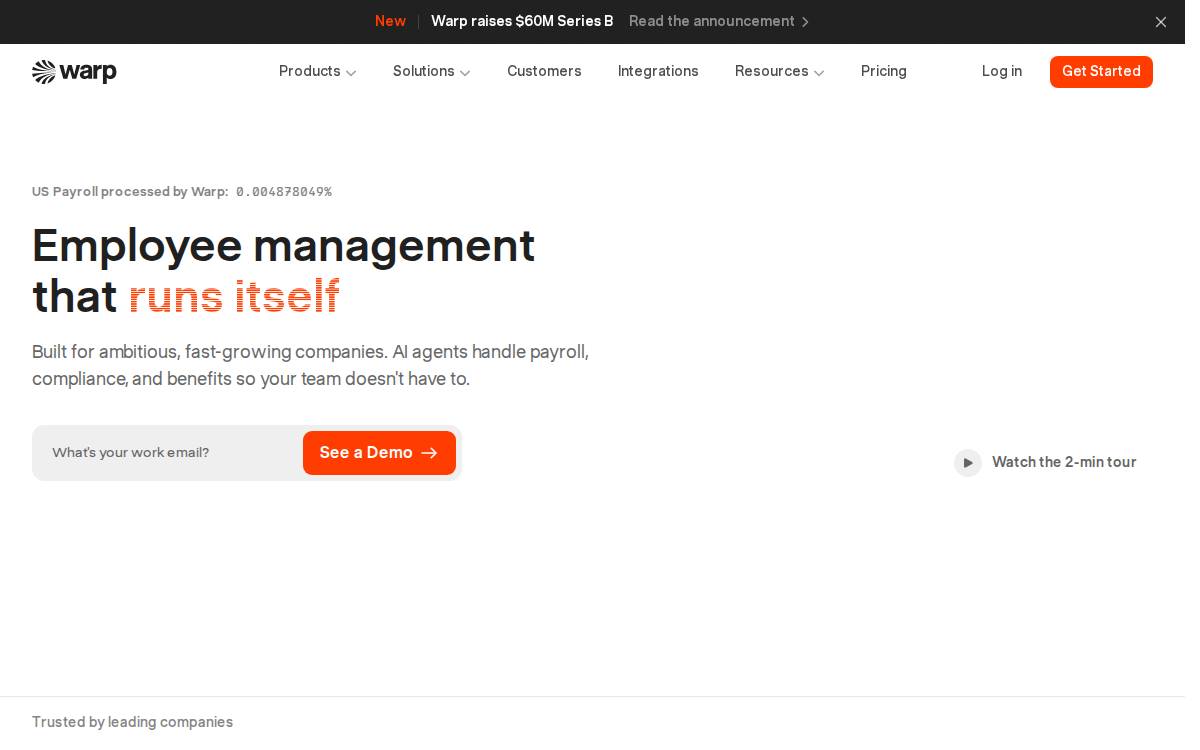Click the 'Employee management' headline
Image resolution: width=1200 pixels, height=750 pixels.
point(284,246)
